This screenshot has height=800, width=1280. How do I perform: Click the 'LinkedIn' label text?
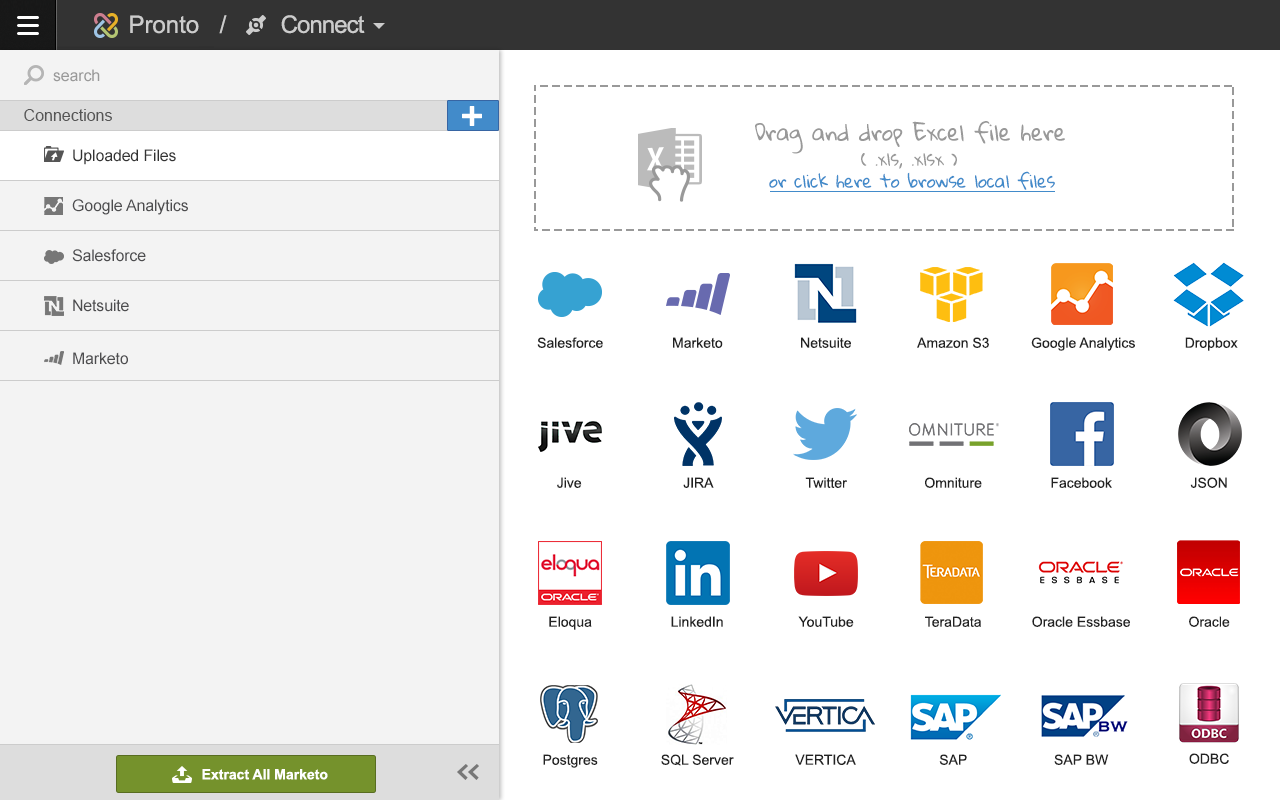point(697,622)
